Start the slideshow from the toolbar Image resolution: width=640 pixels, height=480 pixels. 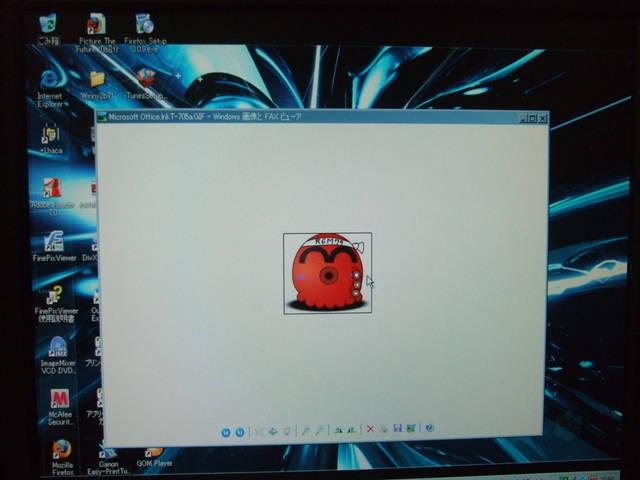(x=287, y=431)
